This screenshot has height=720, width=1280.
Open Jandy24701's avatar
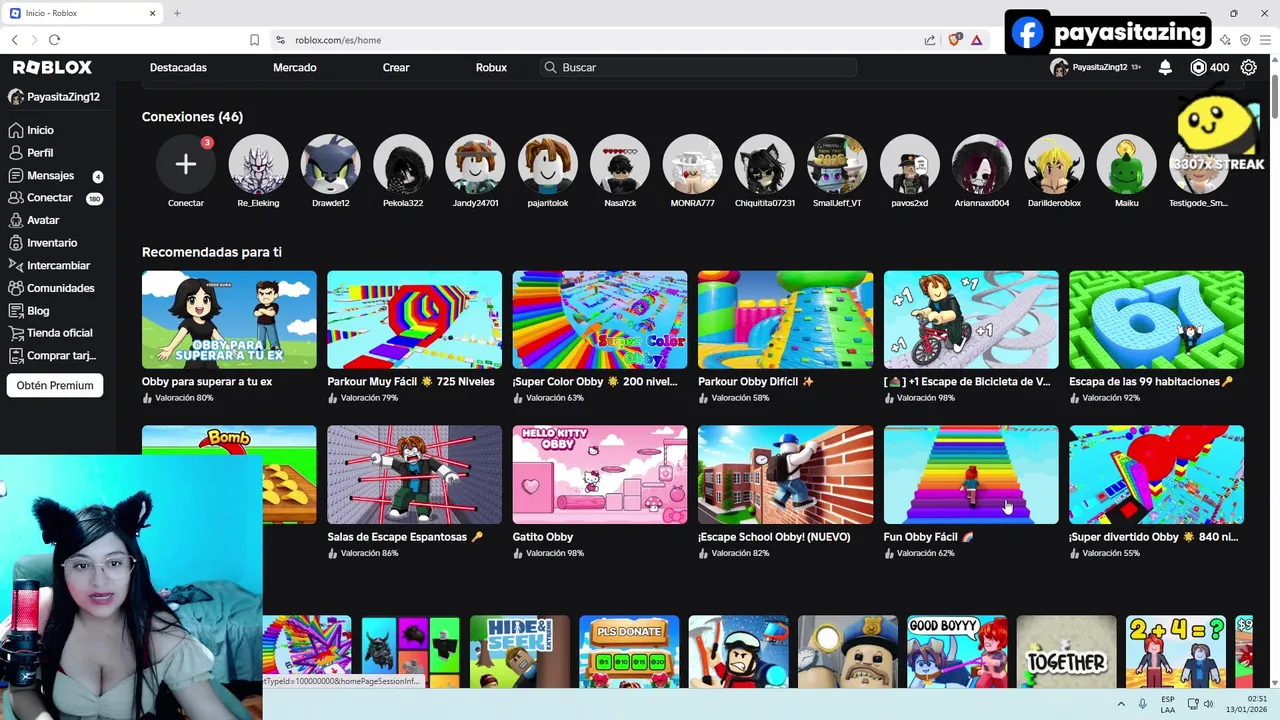pyautogui.click(x=475, y=164)
